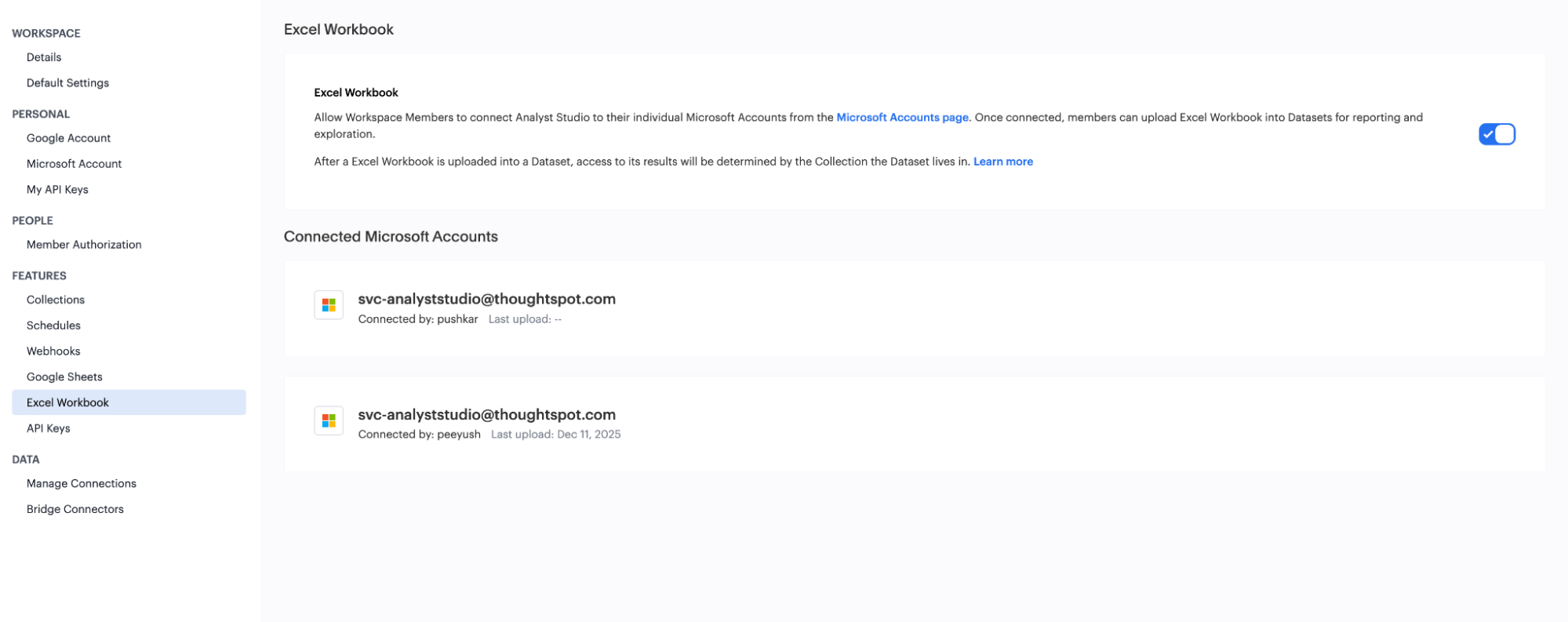The image size is (1568, 622).
Task: Open Manage Connections under Data
Action: coord(81,483)
